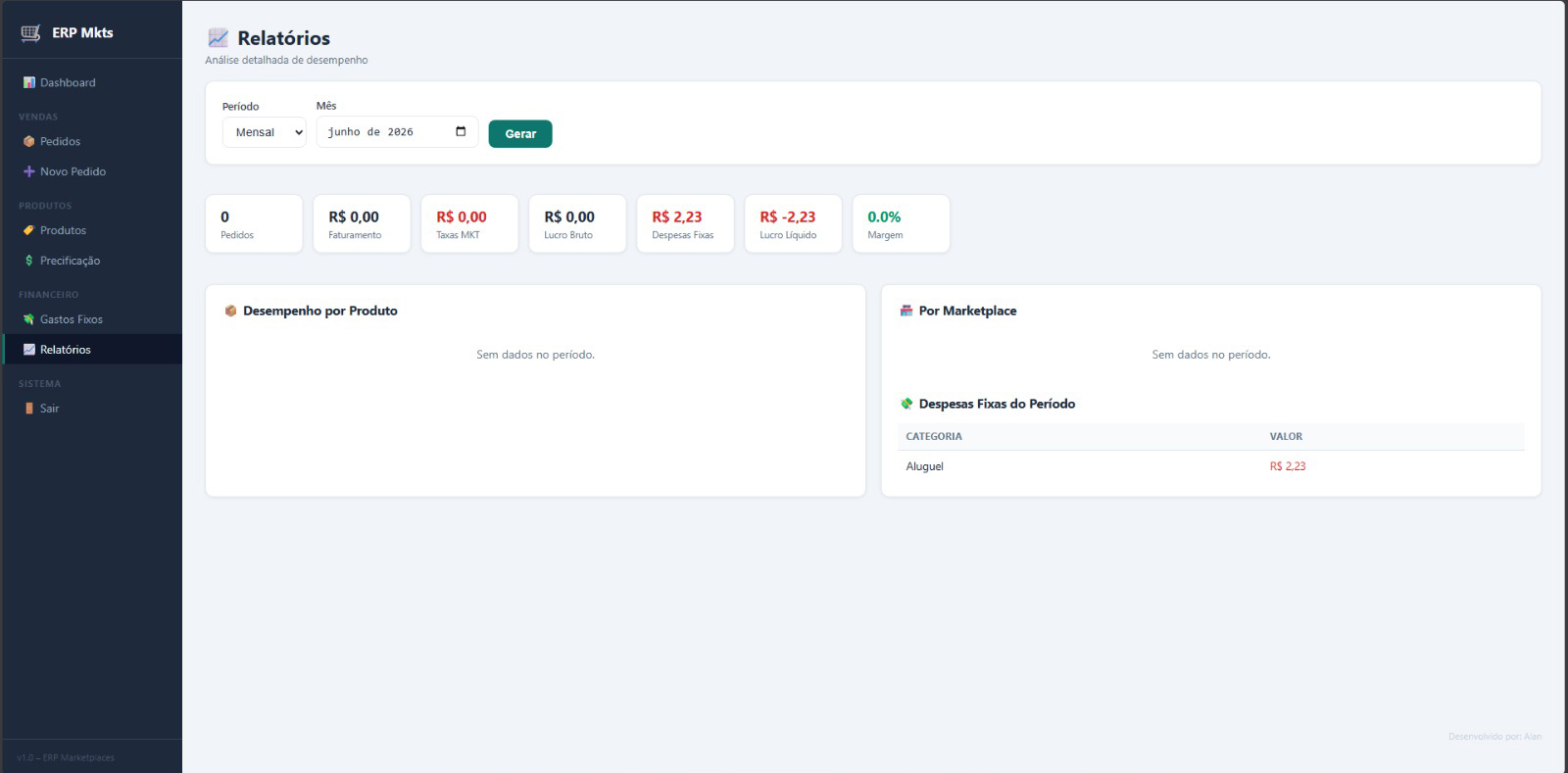This screenshot has width=1568, height=773.
Task: Click the Pedidos box icon in sidebar
Action: pyautogui.click(x=29, y=141)
